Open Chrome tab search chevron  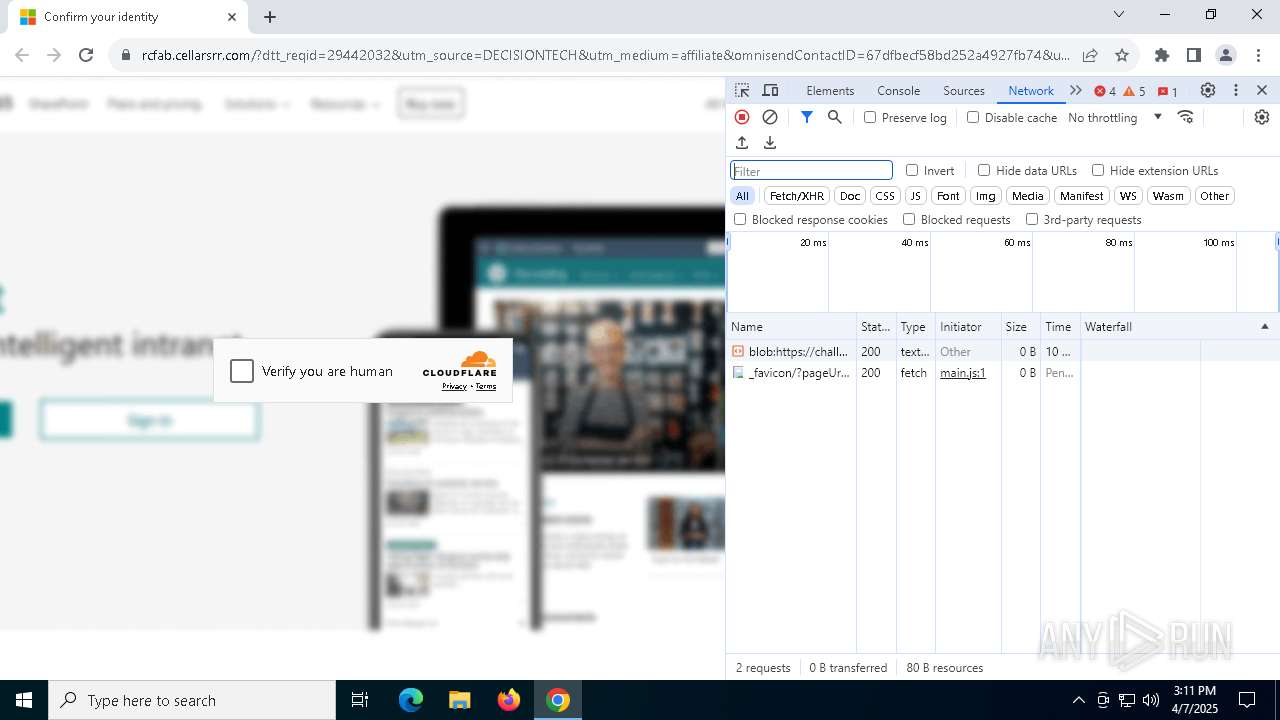pos(1119,14)
